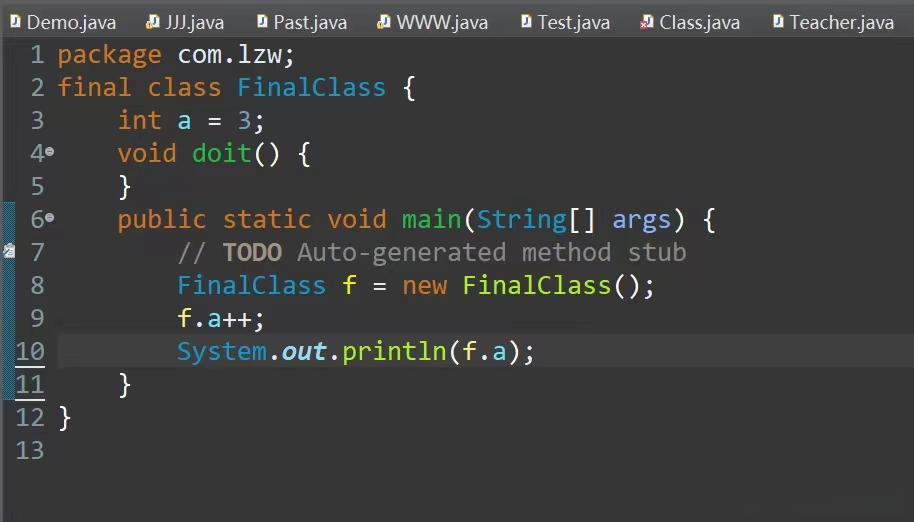Click the Demo.java file icon
This screenshot has height=522, width=914.
pyautogui.click(x=16, y=22)
